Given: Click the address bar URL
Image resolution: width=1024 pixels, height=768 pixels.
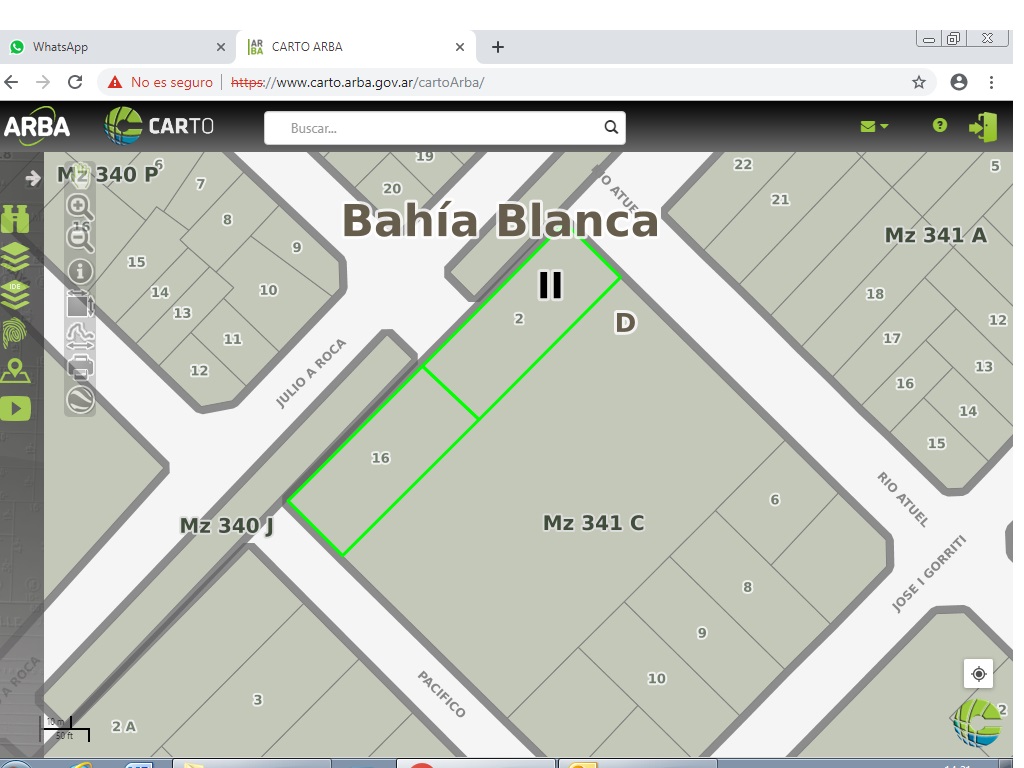Looking at the screenshot, I should (x=357, y=82).
